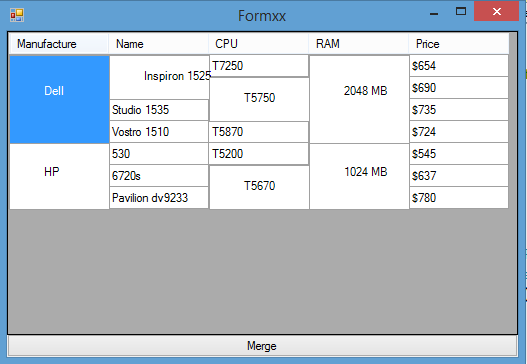Click the Price column header
The height and width of the screenshot is (364, 527).
tap(459, 44)
